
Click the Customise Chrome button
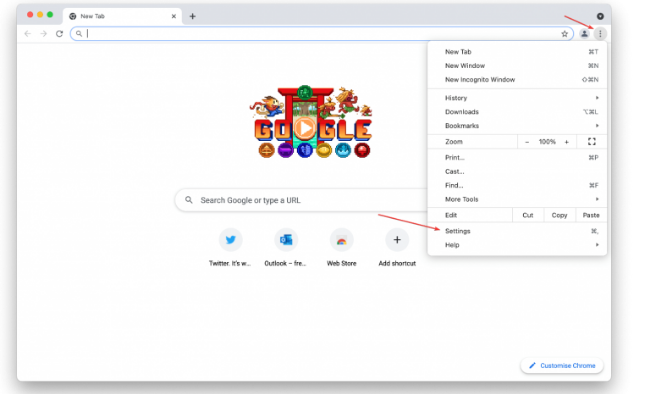[562, 366]
